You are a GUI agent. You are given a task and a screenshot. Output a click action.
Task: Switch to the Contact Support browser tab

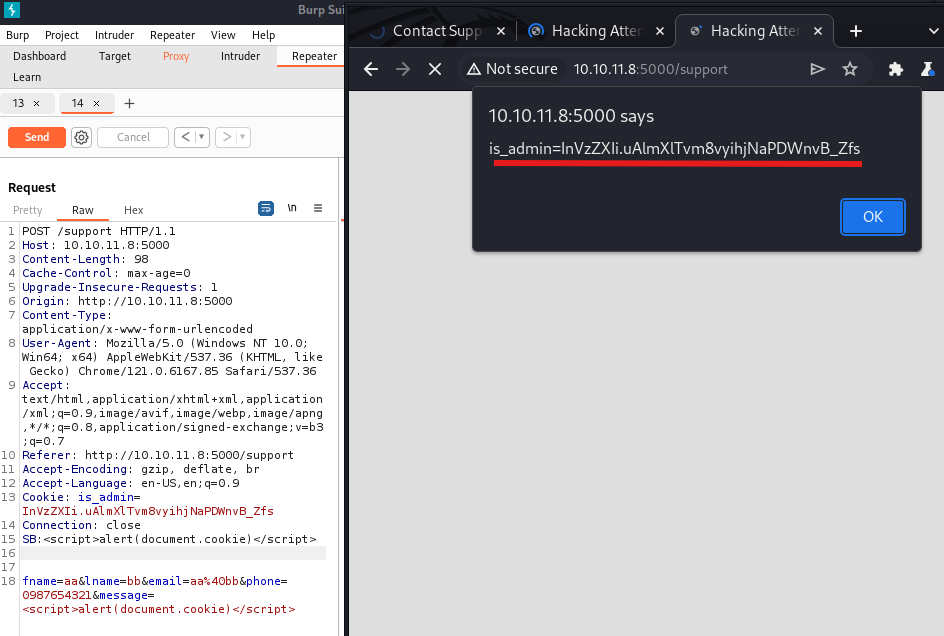pyautogui.click(x=436, y=31)
